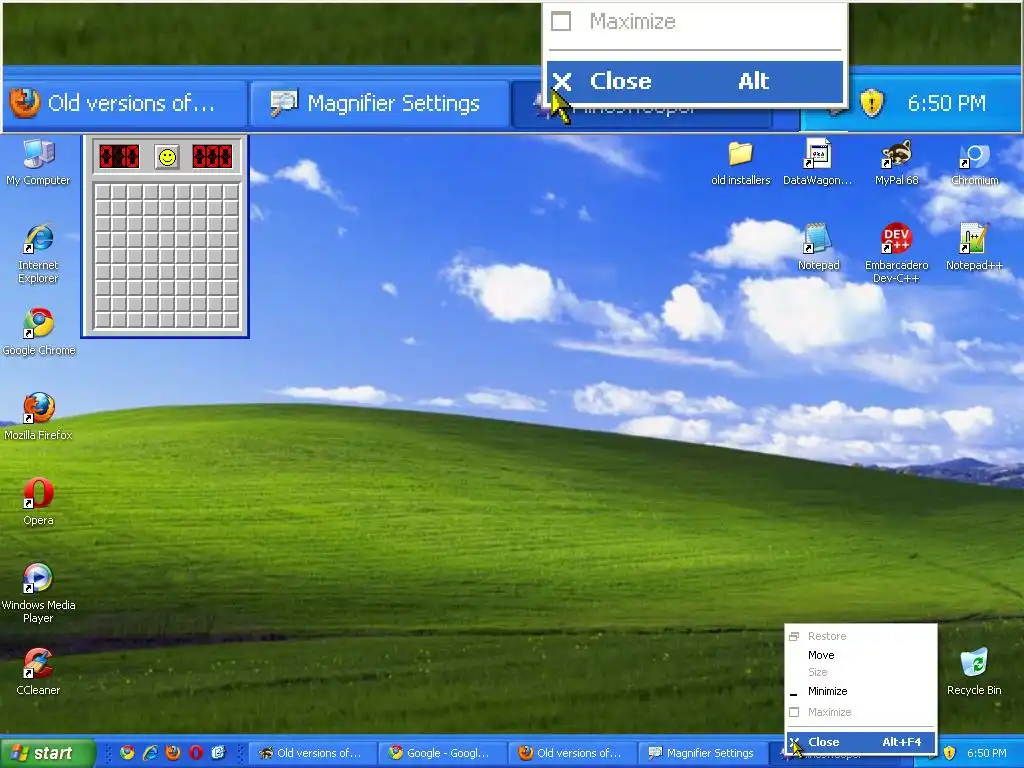
Task: Click the security shield icon in system tray
Action: (949, 753)
